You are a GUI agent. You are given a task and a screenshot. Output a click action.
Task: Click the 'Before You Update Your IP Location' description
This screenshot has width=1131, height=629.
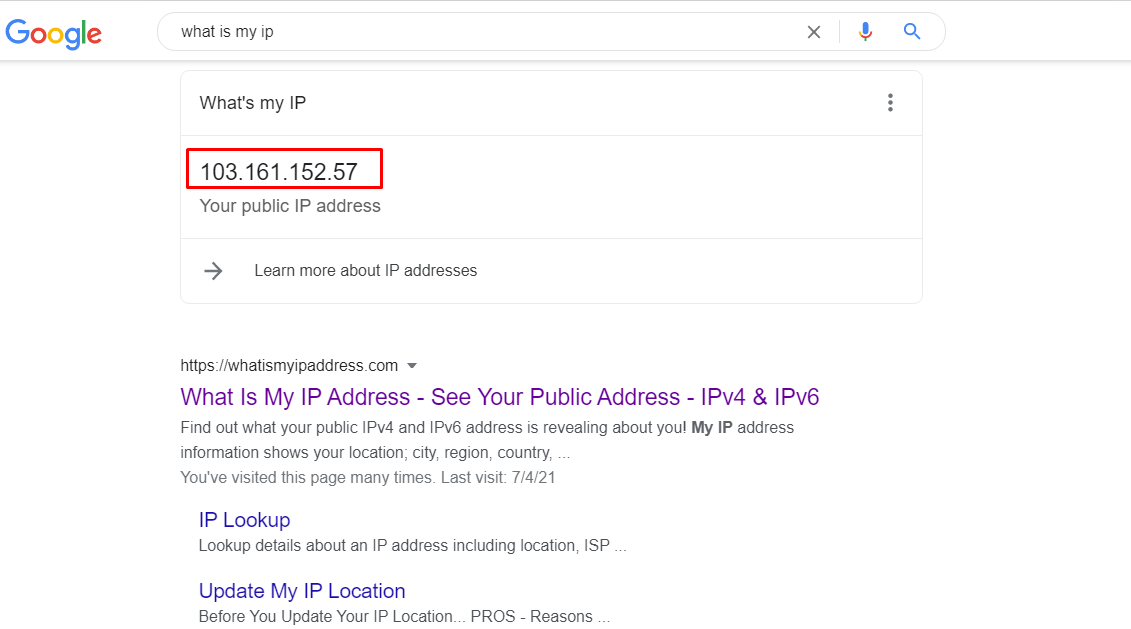point(404,616)
